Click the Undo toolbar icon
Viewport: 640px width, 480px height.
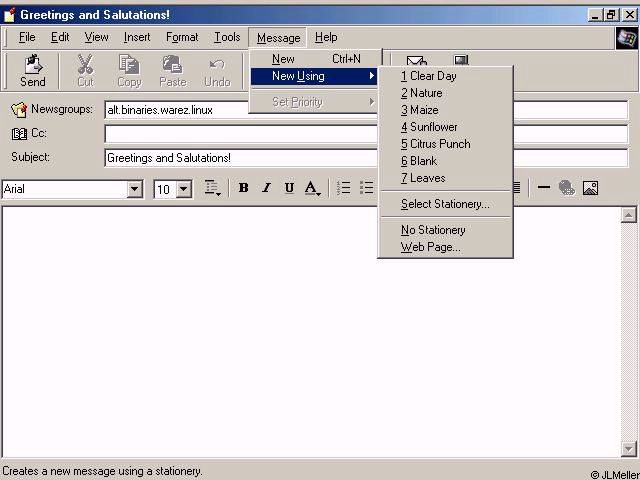coord(217,64)
